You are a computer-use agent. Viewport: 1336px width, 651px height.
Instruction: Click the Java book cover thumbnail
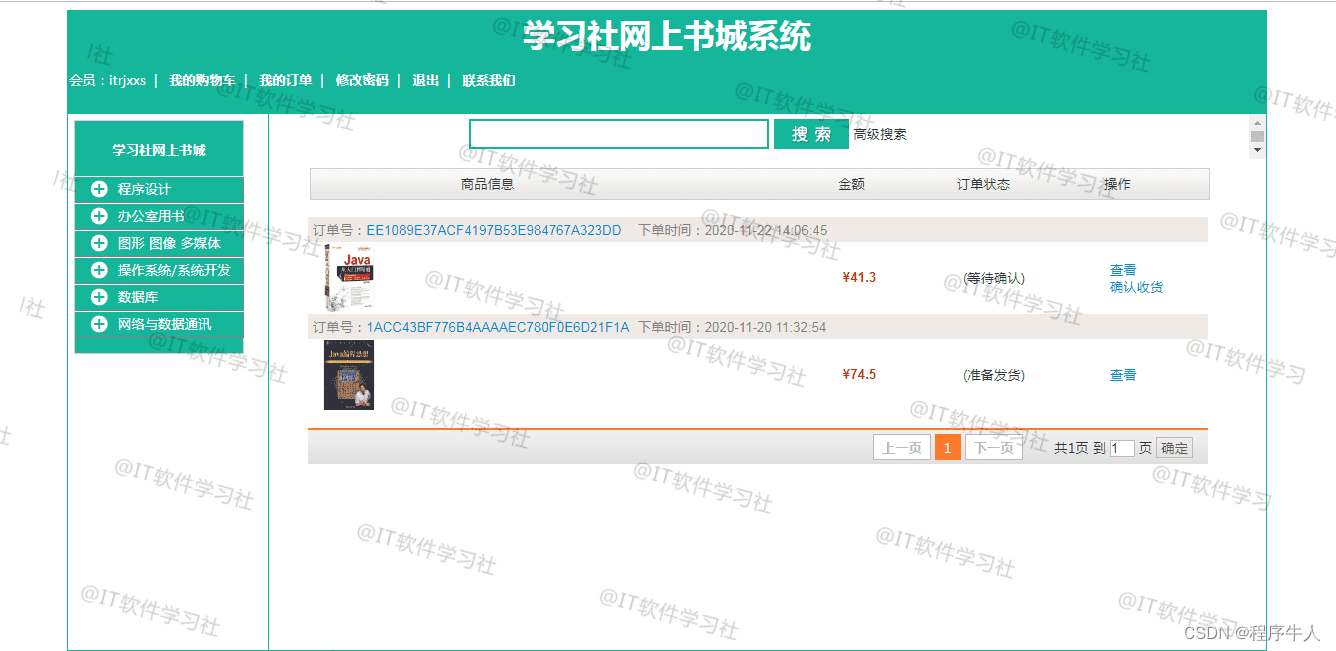349,277
